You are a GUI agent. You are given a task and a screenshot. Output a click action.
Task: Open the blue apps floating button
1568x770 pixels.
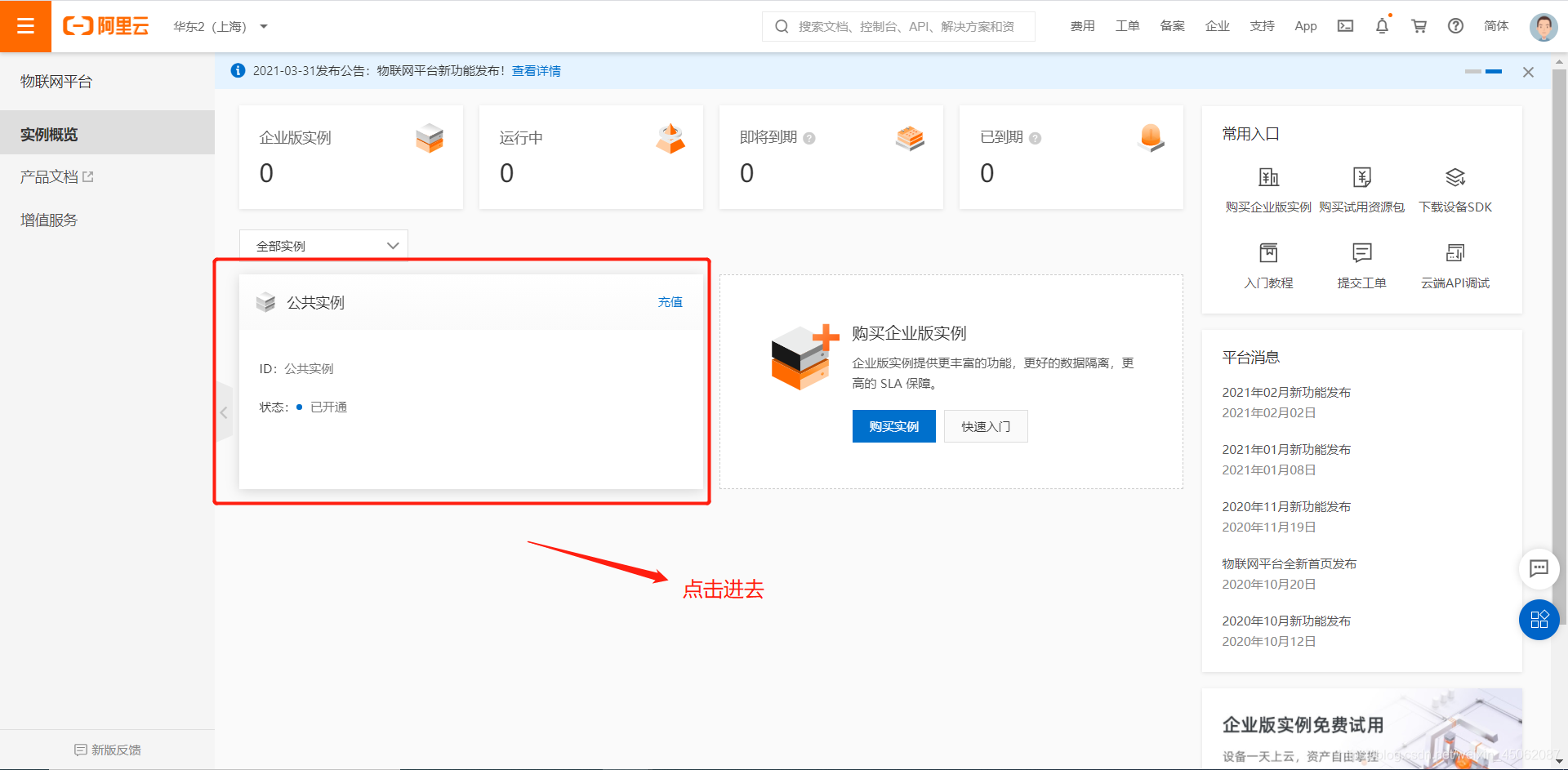[x=1539, y=620]
